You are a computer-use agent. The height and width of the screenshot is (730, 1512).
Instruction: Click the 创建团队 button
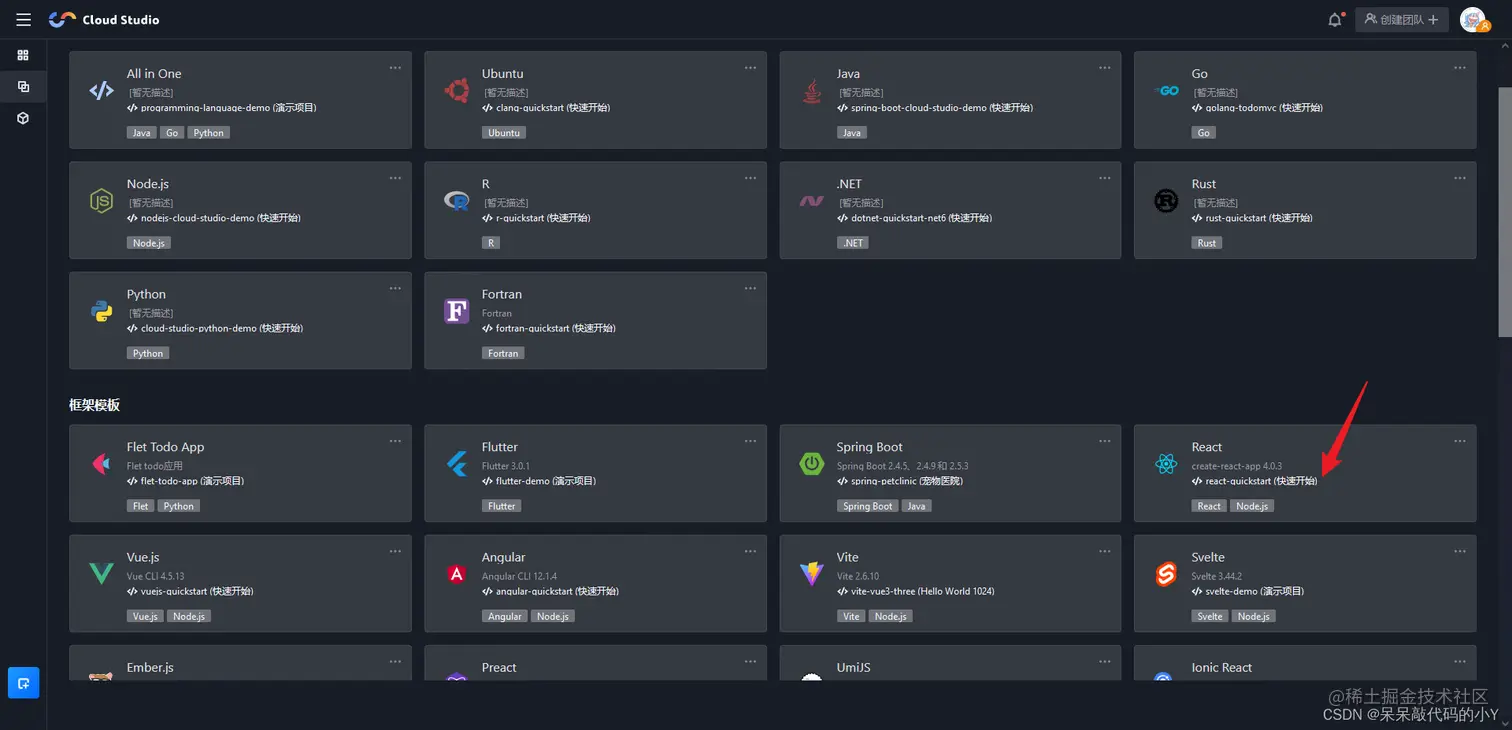(1402, 19)
